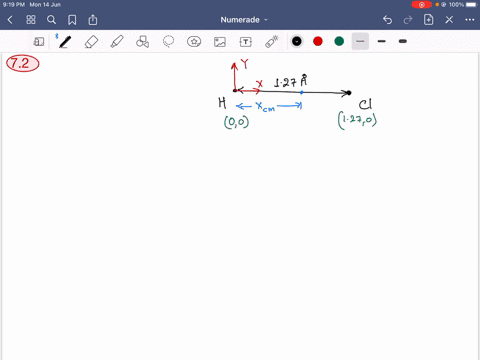Image resolution: width=480 pixels, height=360 pixels.
Task: Select the thinnest stroke width
Action: 360,41
